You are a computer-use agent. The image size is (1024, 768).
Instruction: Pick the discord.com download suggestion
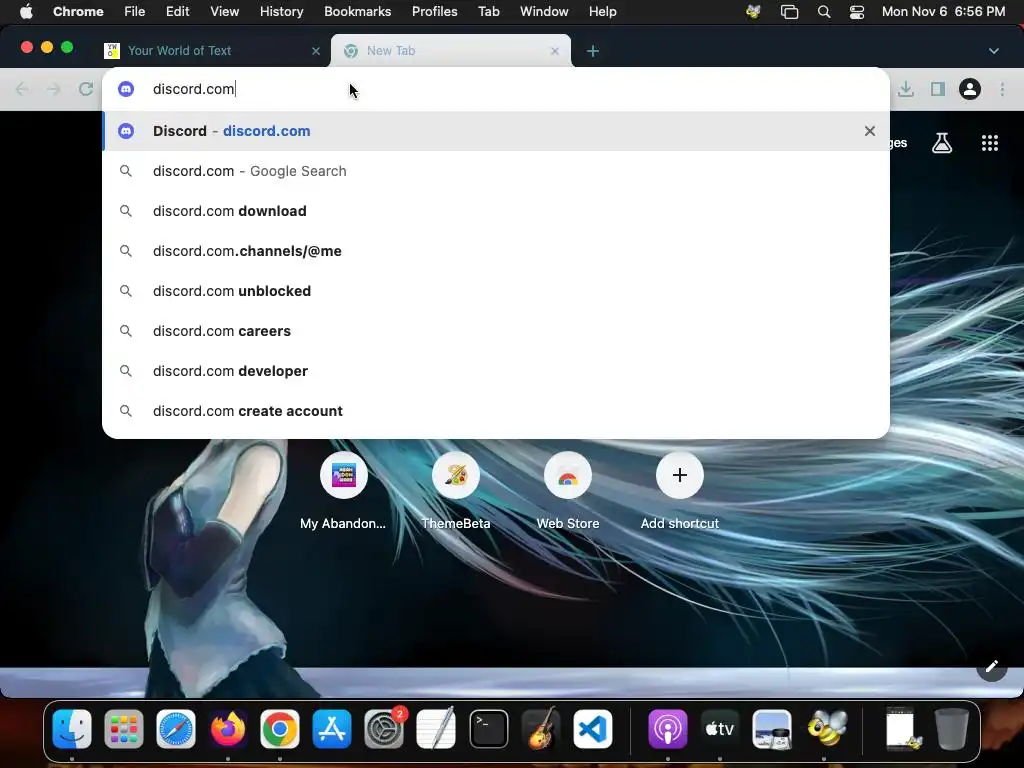(x=496, y=211)
